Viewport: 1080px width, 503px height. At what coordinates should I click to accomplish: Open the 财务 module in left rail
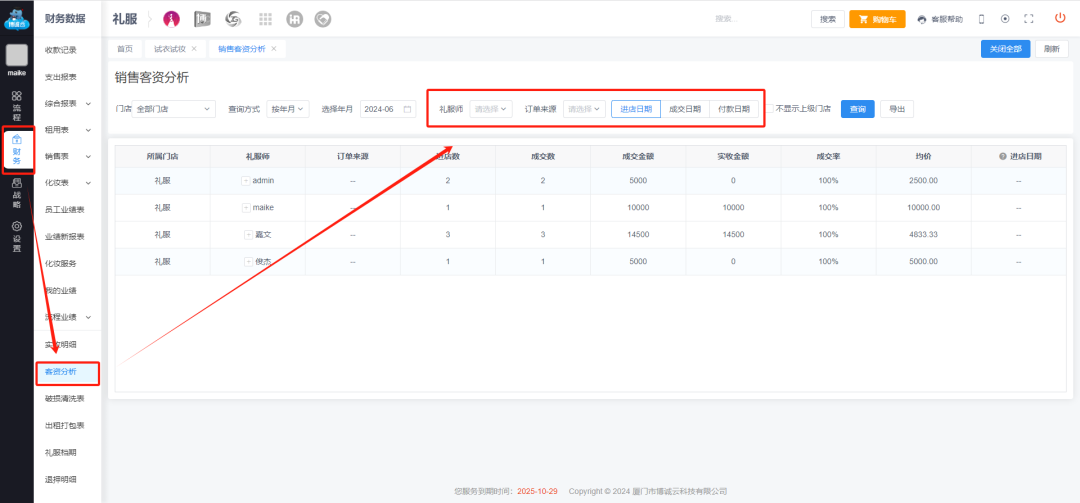17,150
